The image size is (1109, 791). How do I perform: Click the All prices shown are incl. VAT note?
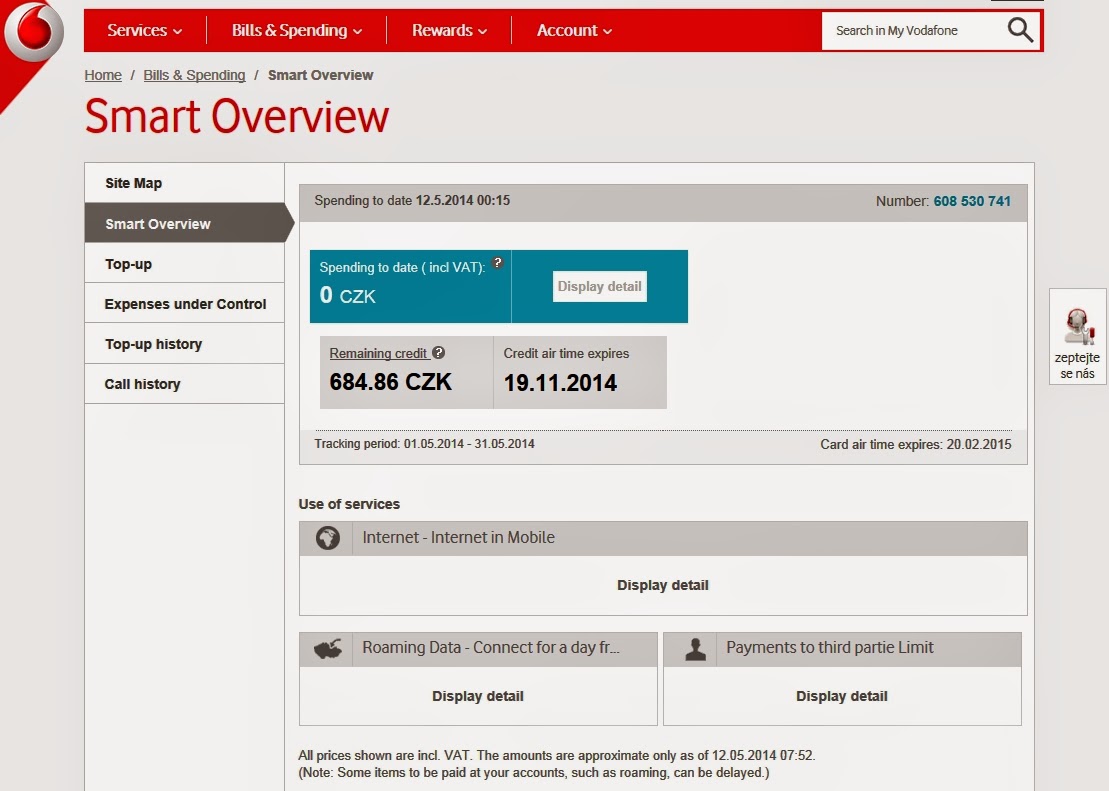tap(557, 764)
